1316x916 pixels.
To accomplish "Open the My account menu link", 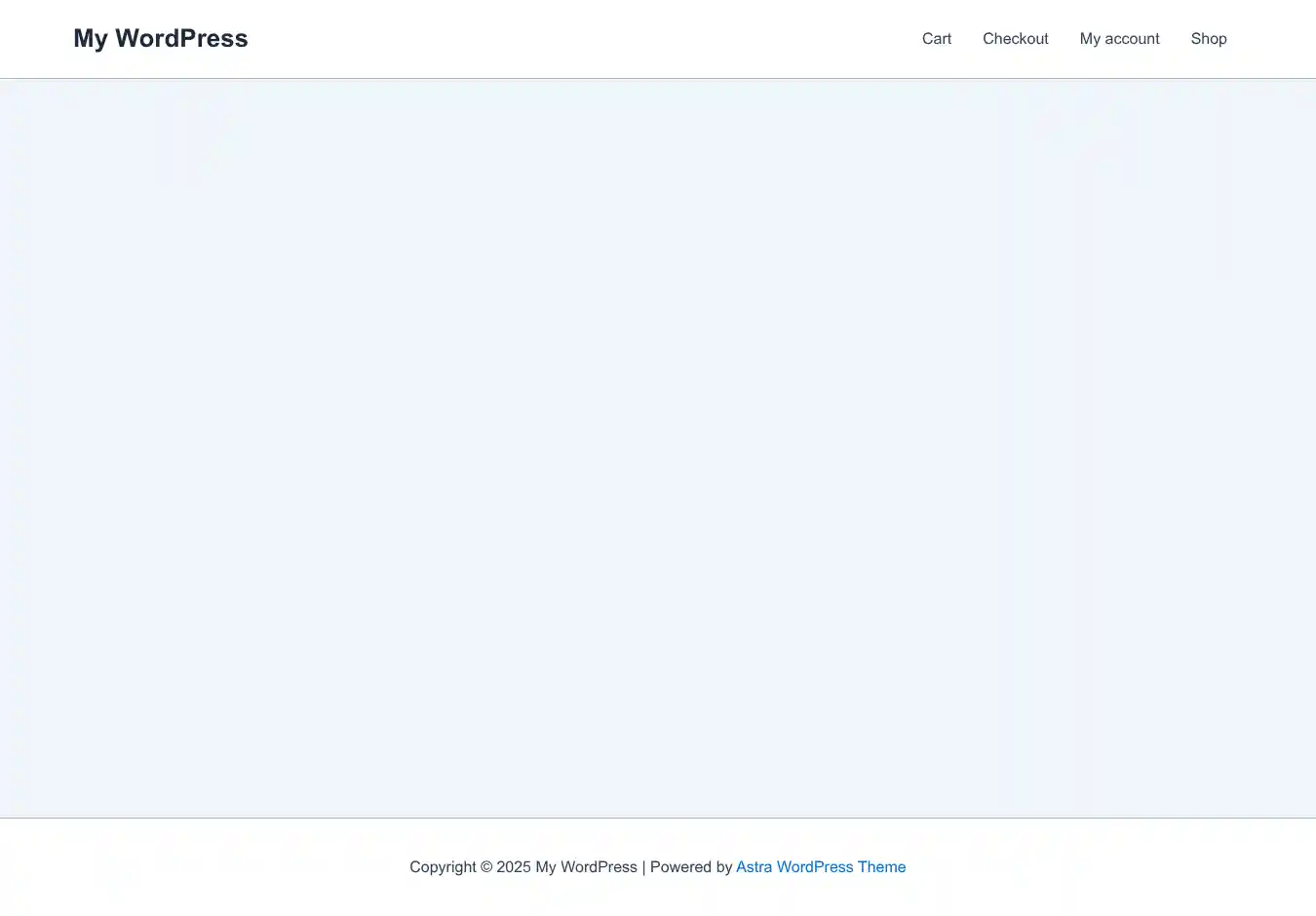I will (1119, 39).
